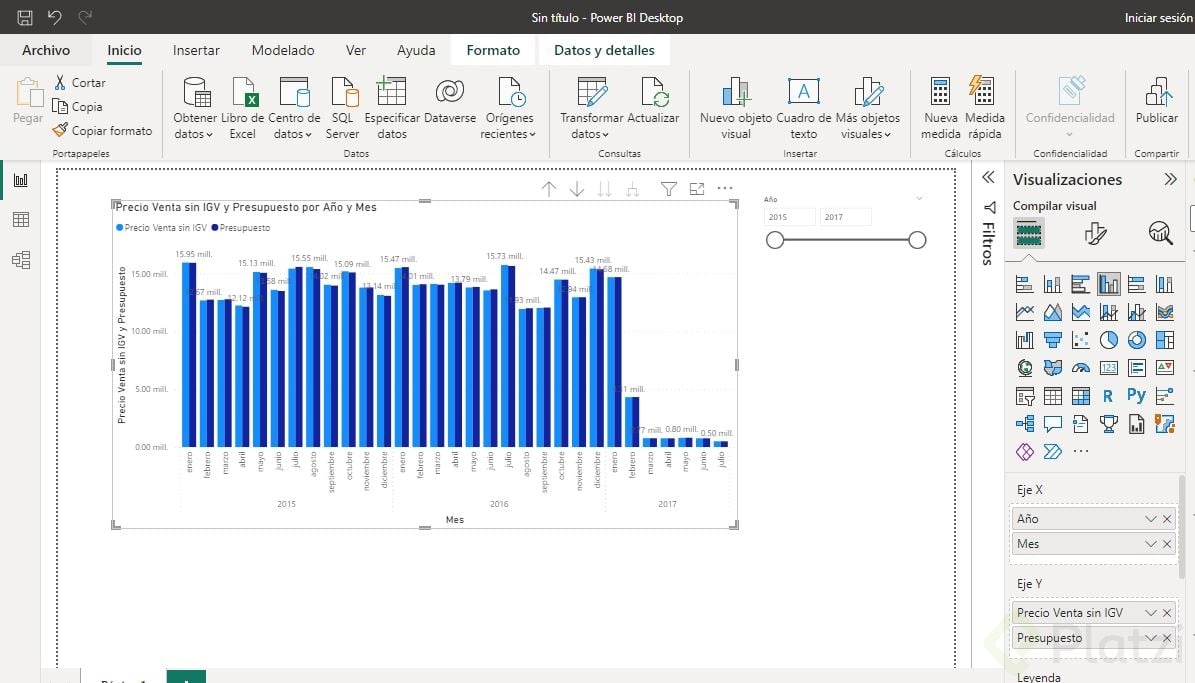
Task: Open More options menu on chart header
Action: 725,188
